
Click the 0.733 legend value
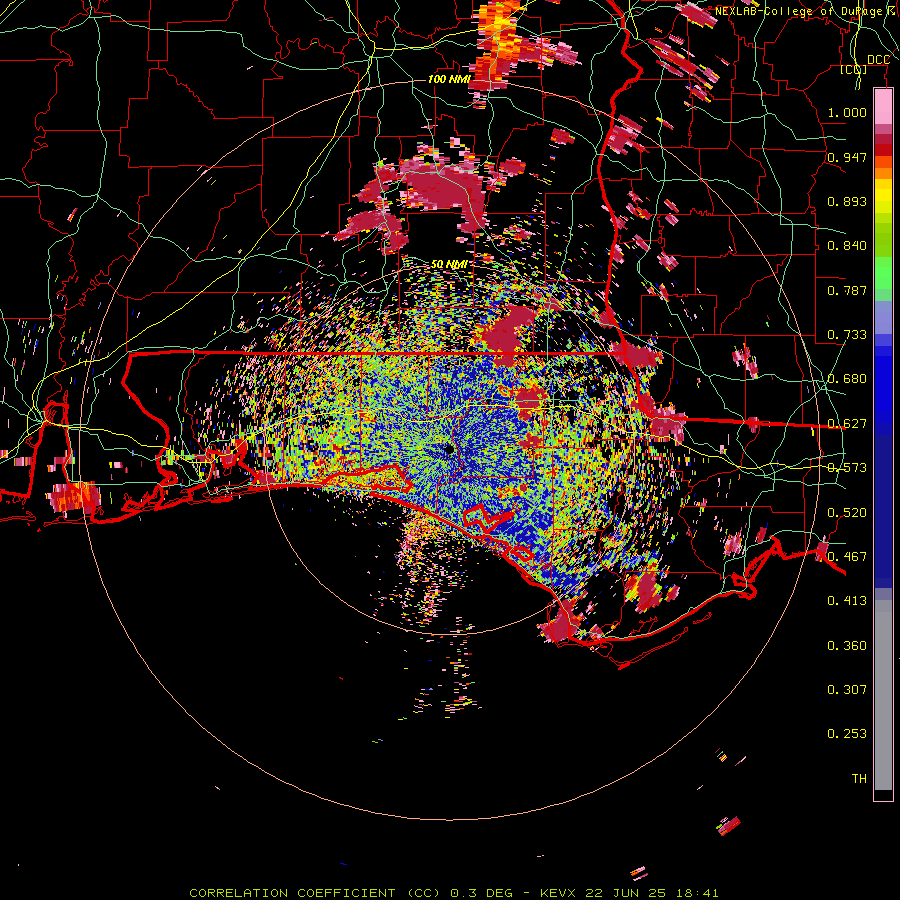pyautogui.click(x=847, y=335)
